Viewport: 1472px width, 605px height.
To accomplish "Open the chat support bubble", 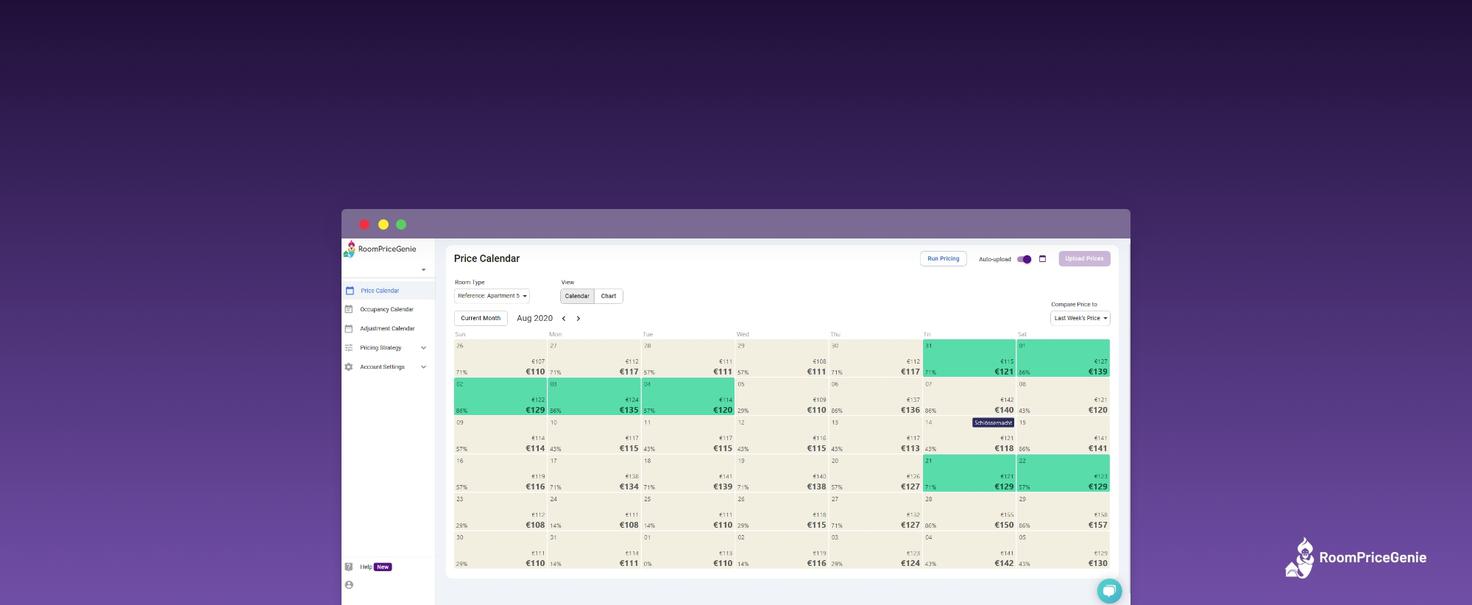I will (x=1109, y=590).
